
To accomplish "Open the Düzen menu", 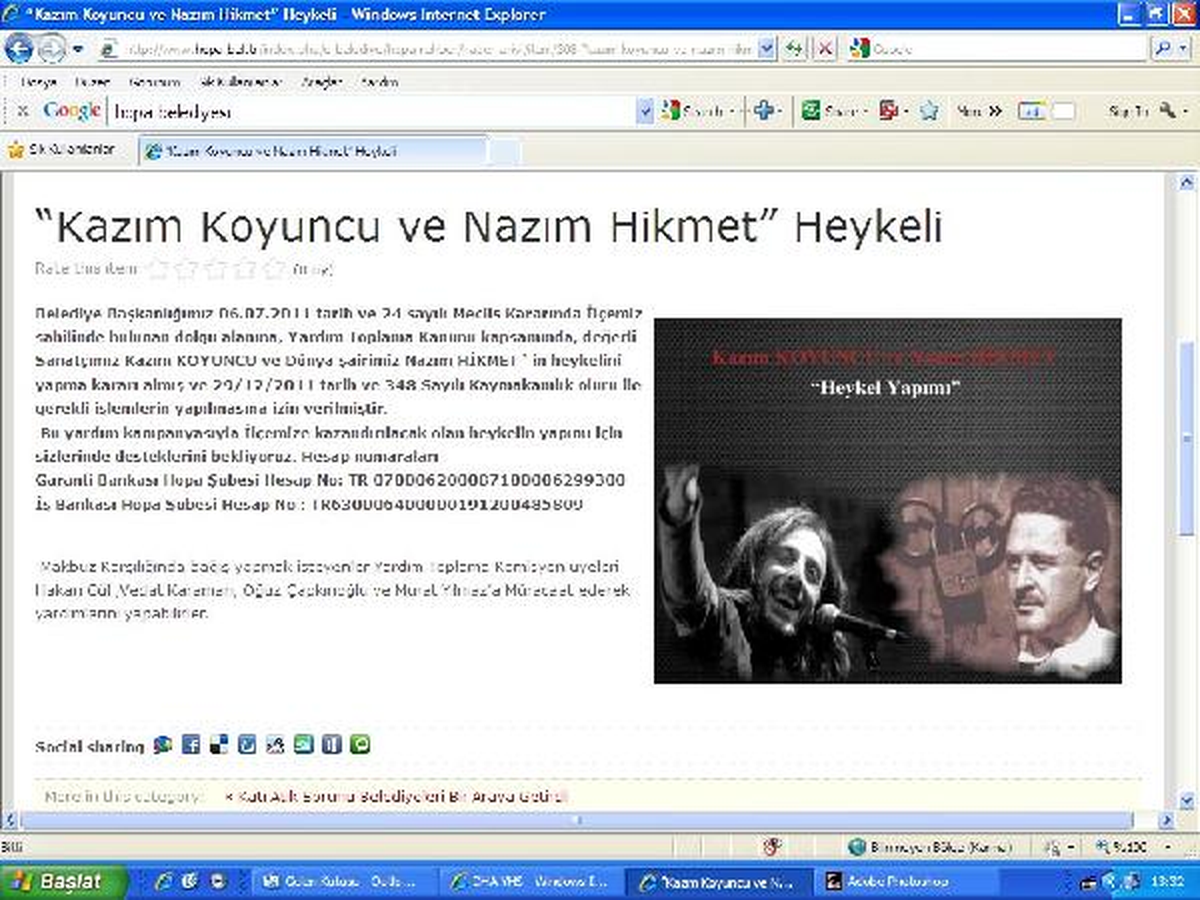I will (92, 82).
